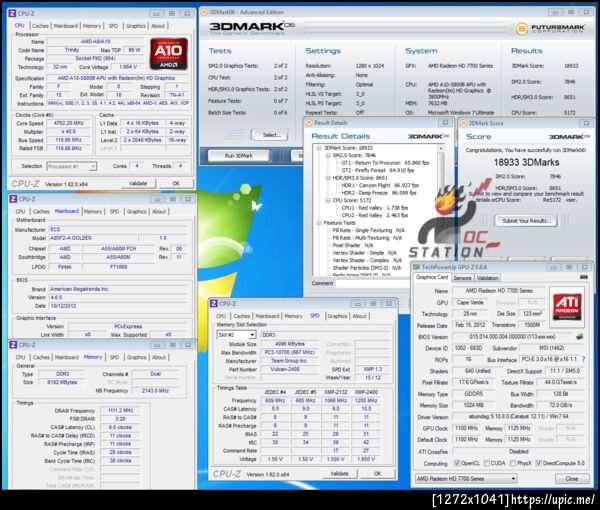600x510 pixels.
Task: Click the orange icon in Result Details title bar
Action: tap(308, 123)
